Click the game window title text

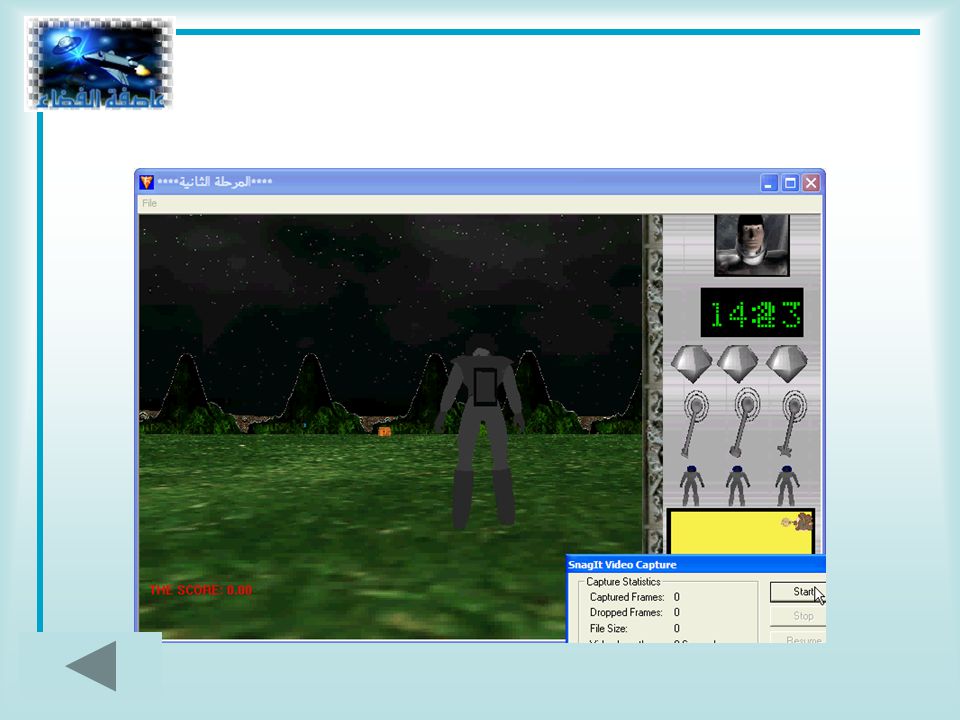[214, 182]
